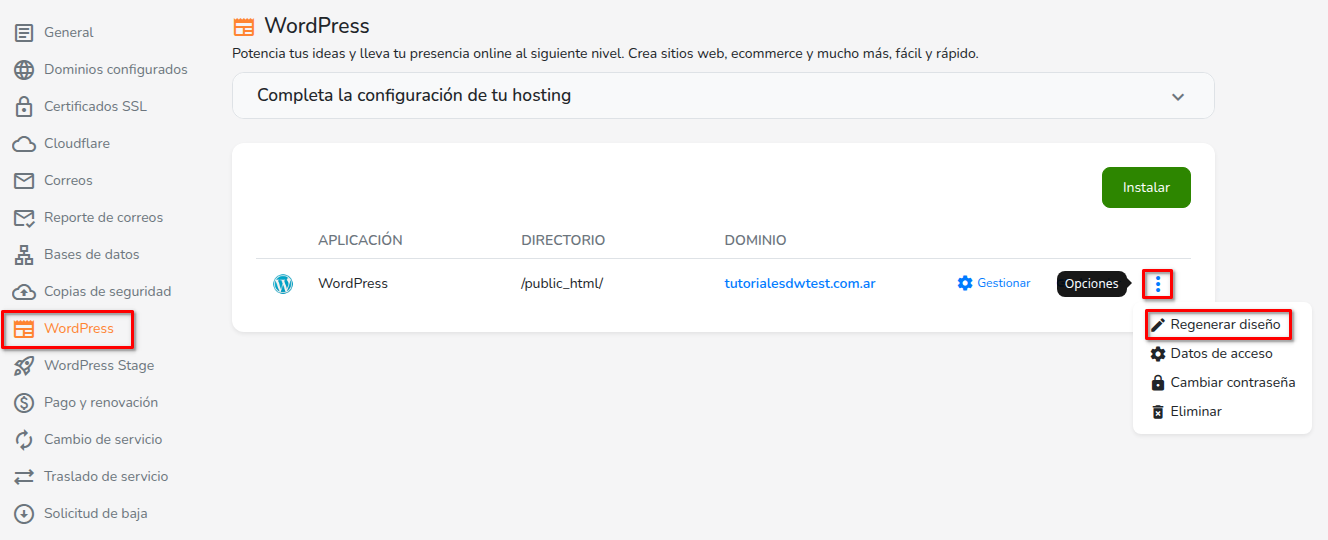Viewport: 1328px width, 540px height.
Task: Expand the hosting configuration chevron
Action: pos(1178,97)
